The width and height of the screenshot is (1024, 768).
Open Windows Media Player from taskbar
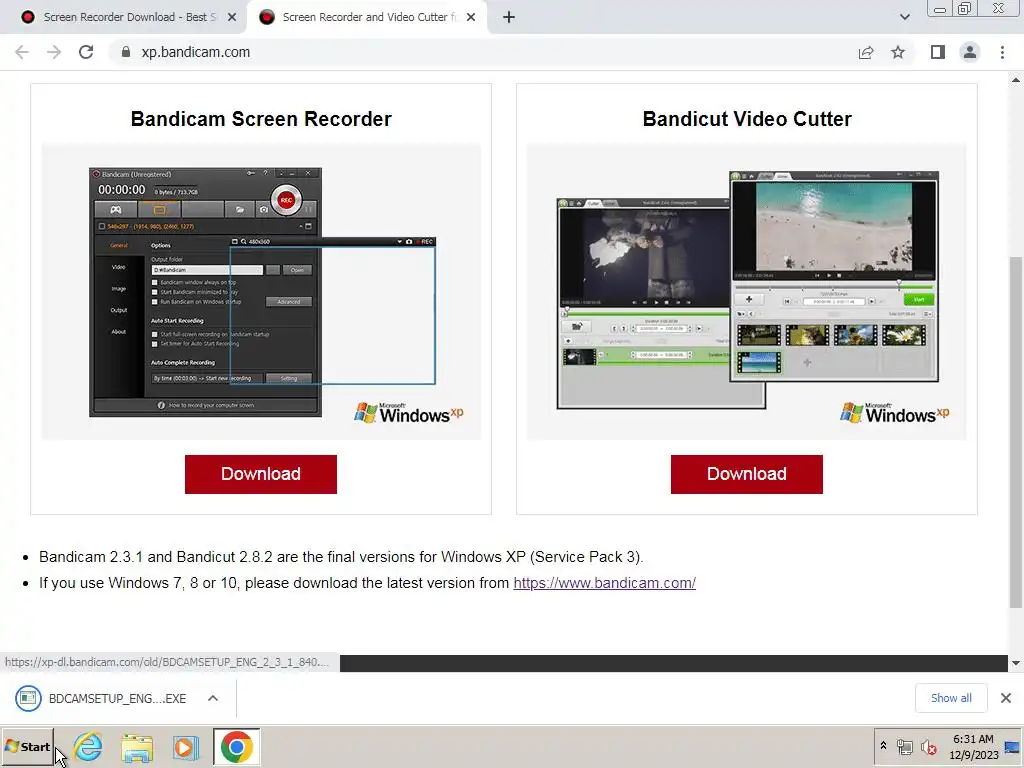tap(185, 747)
